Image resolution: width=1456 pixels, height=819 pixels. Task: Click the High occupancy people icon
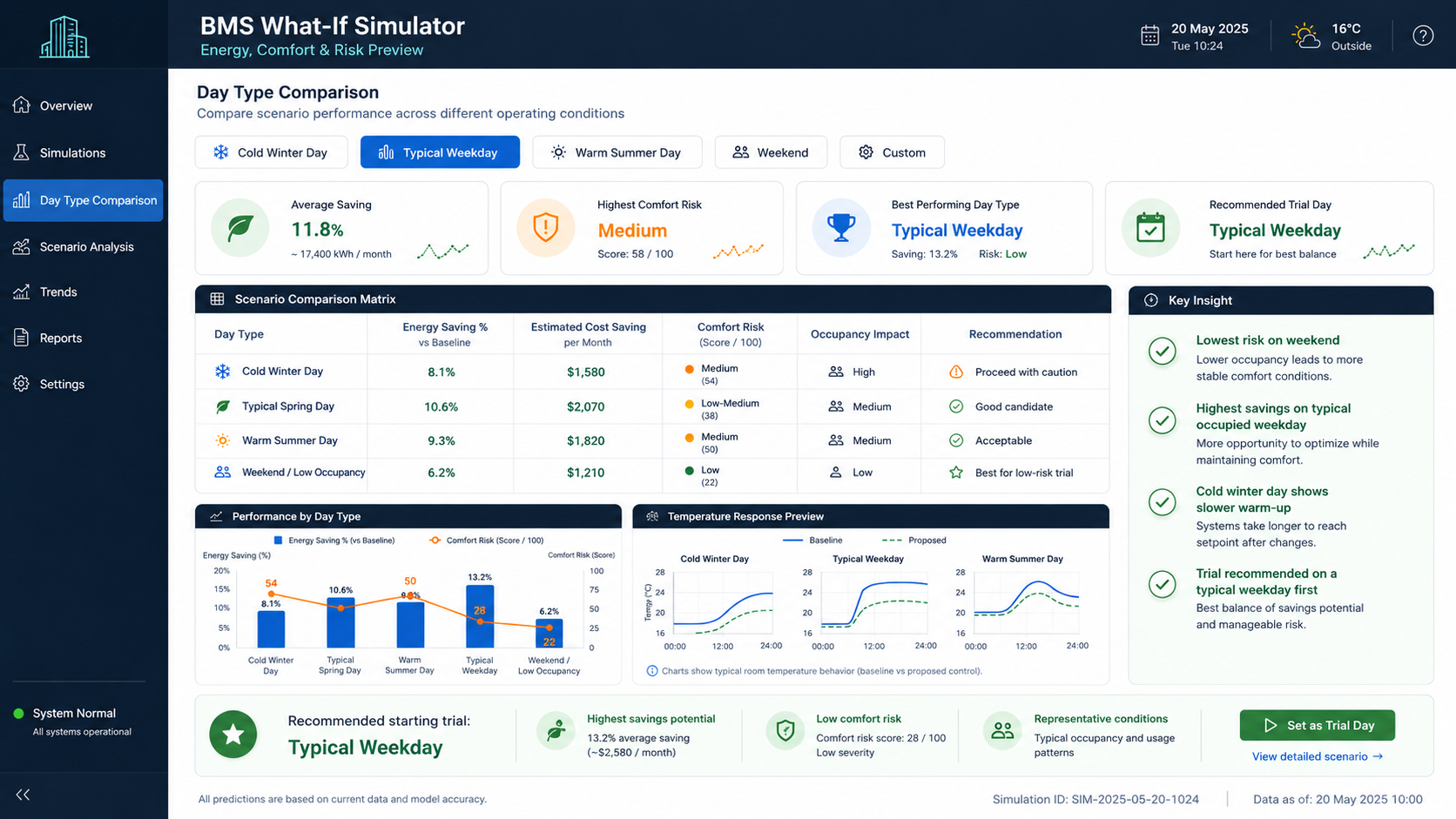pos(836,372)
